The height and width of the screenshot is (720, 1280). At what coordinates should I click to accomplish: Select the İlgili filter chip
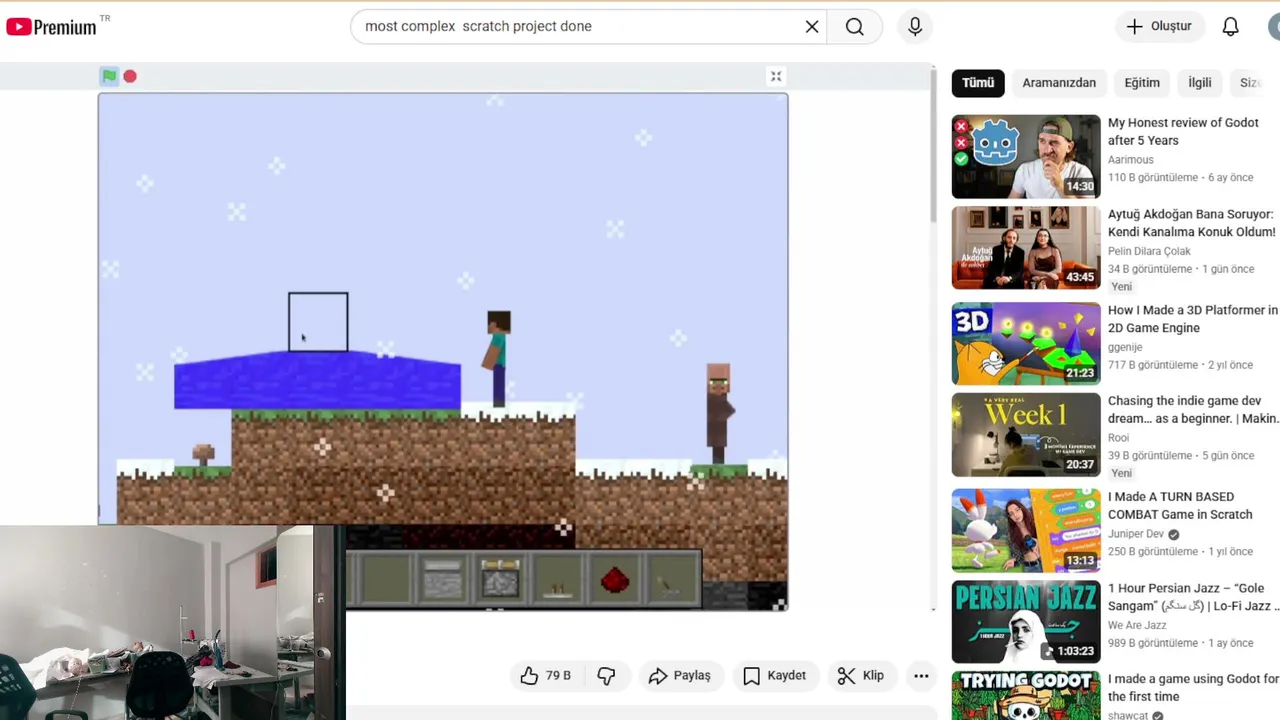coord(1199,83)
